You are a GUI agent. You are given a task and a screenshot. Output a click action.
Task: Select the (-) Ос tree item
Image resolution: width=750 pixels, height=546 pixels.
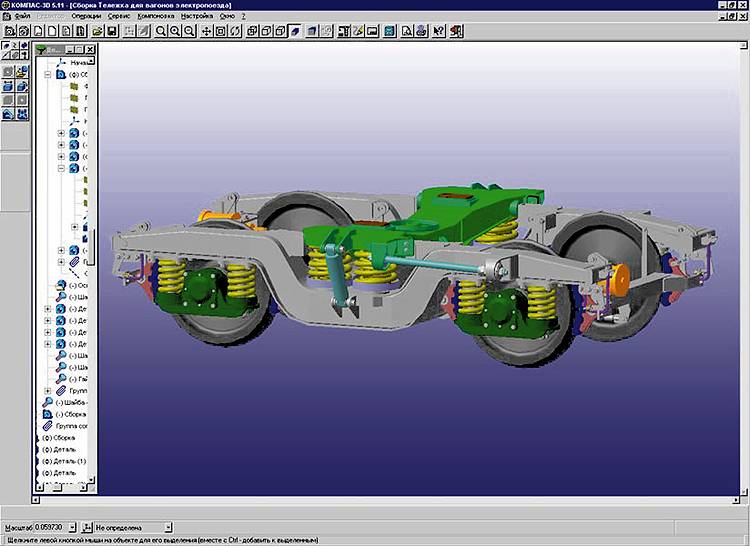[x=78, y=285]
